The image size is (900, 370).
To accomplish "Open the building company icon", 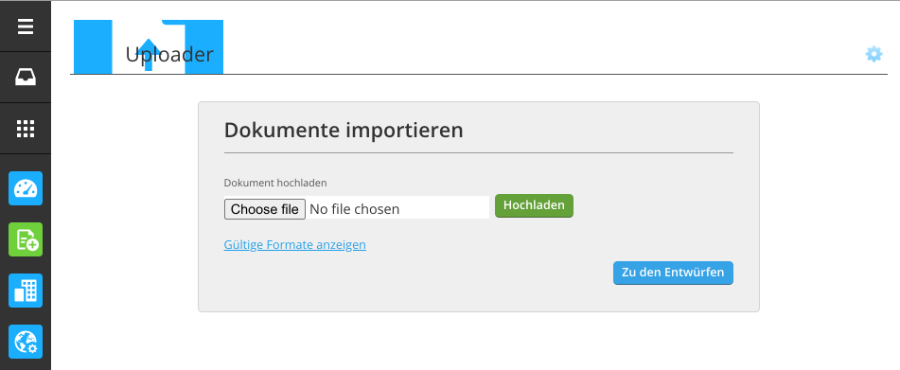I will [x=25, y=290].
